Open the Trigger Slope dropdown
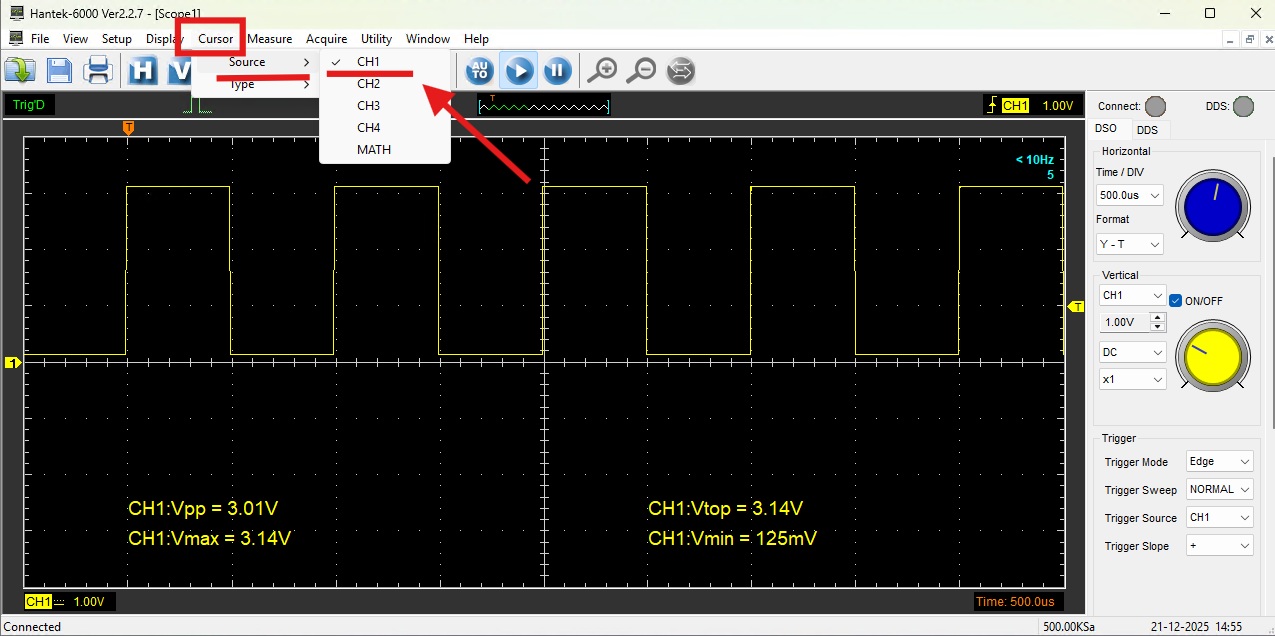The image size is (1275, 636). pos(1220,545)
